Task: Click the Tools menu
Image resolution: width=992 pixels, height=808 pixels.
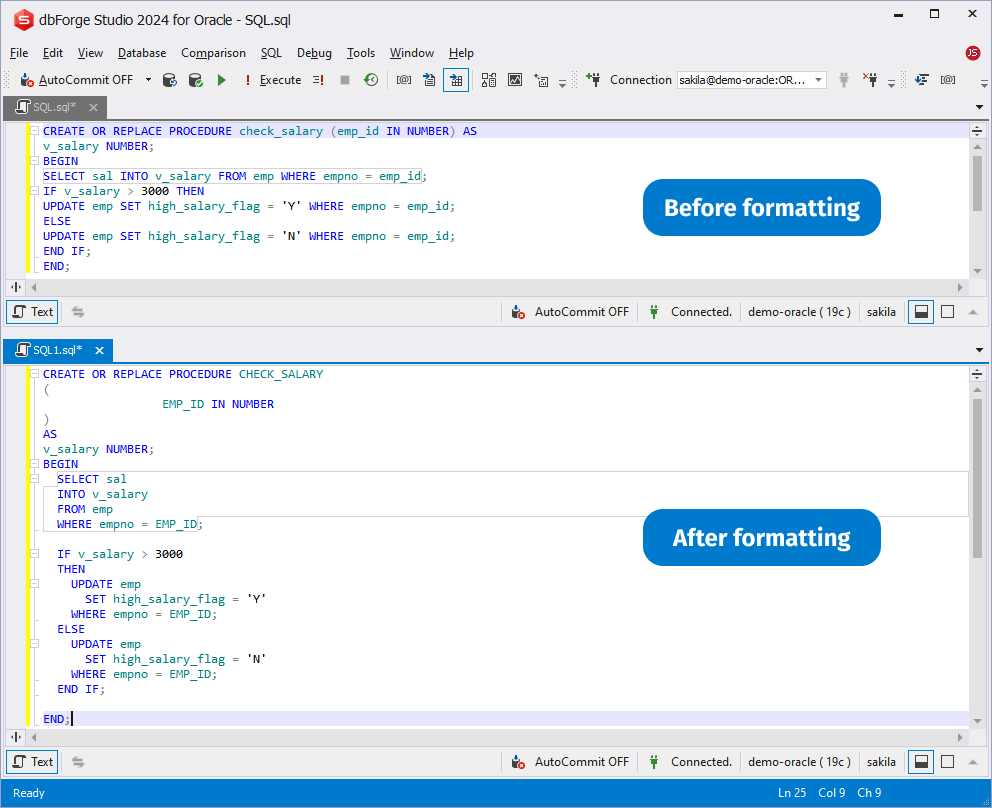Action: 361,53
